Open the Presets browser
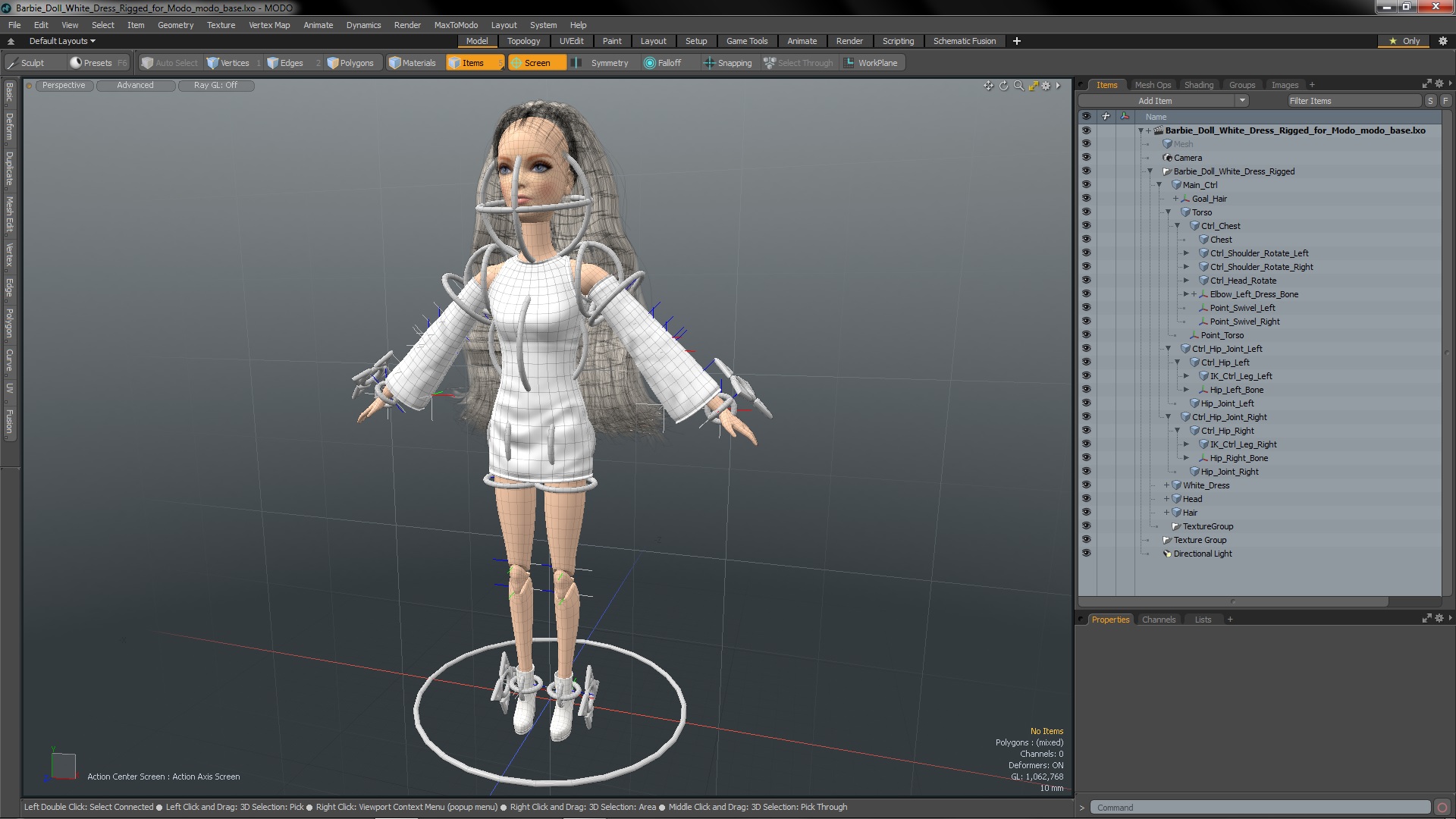 (x=98, y=63)
